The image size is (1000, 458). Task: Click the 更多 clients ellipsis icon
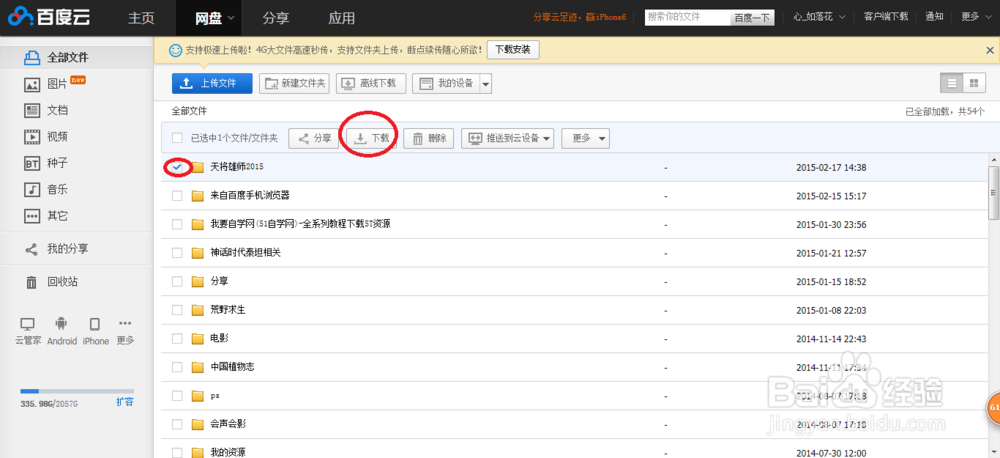point(125,323)
